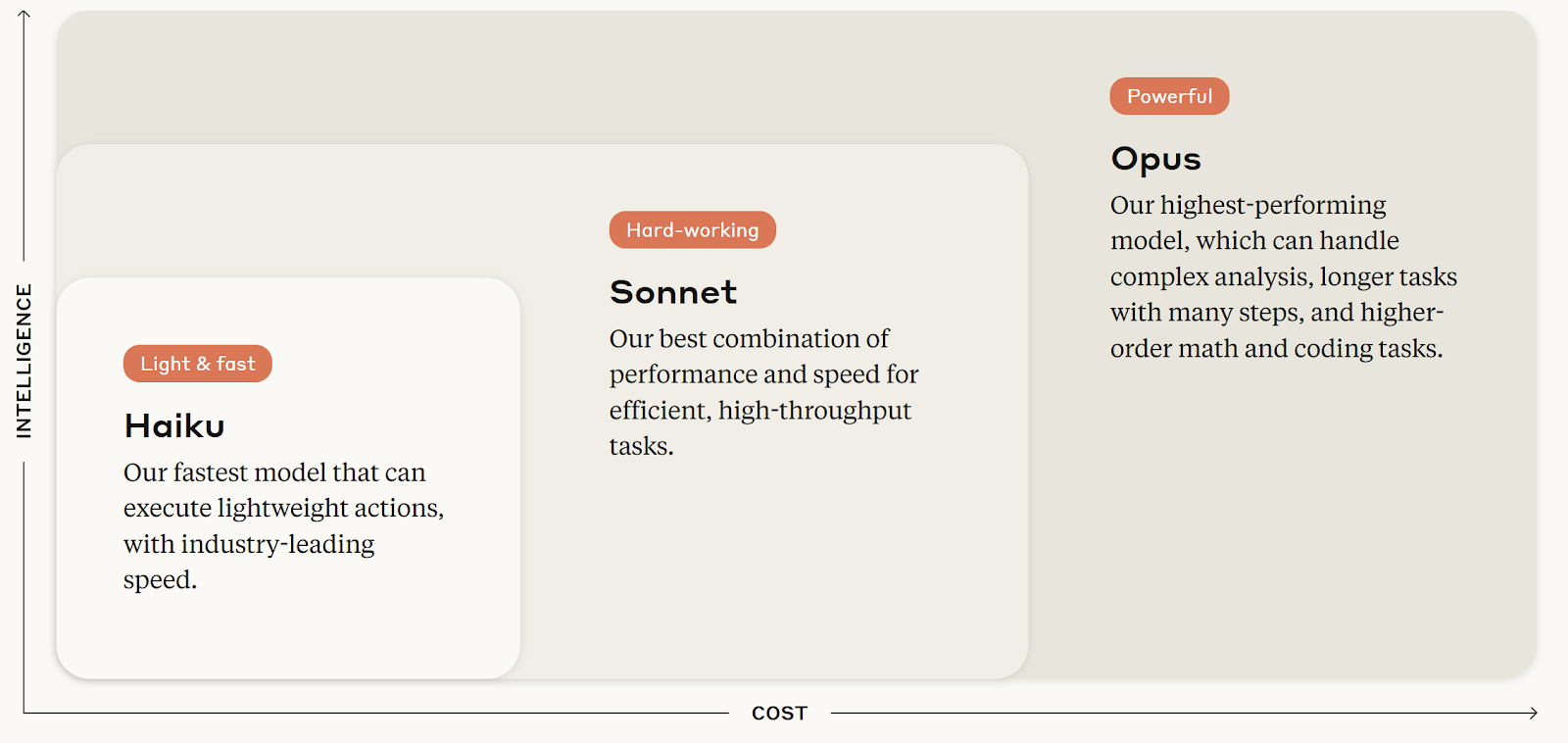Click the "Light & fast" badge
Image resolution: width=1568 pixels, height=743 pixels.
(x=198, y=364)
